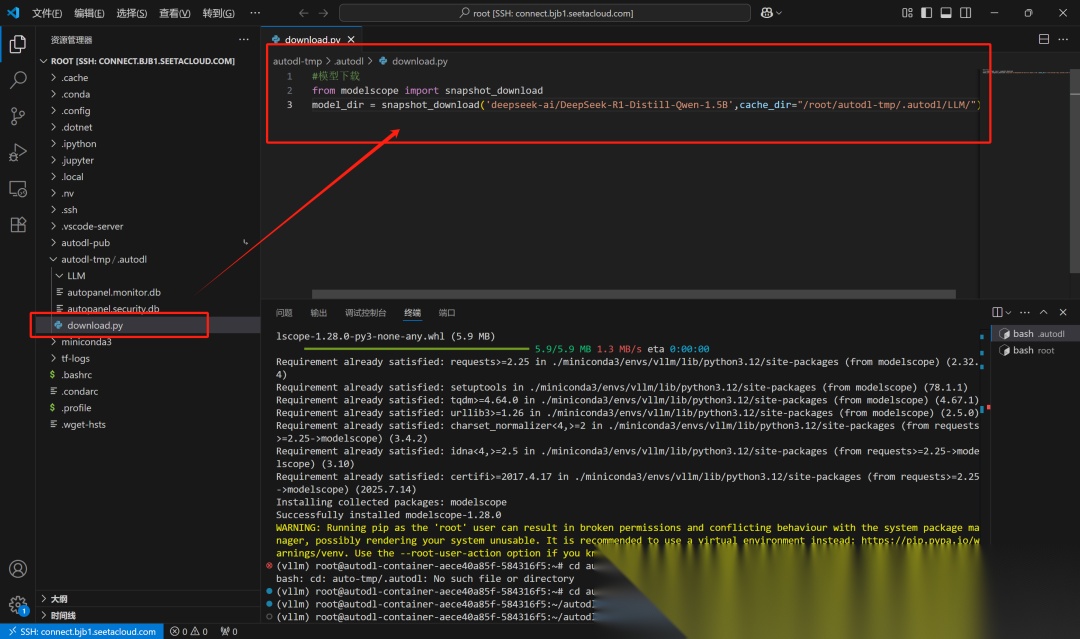This screenshot has width=1080, height=639.
Task: Switch to the 问题 panel tab
Action: 284,313
